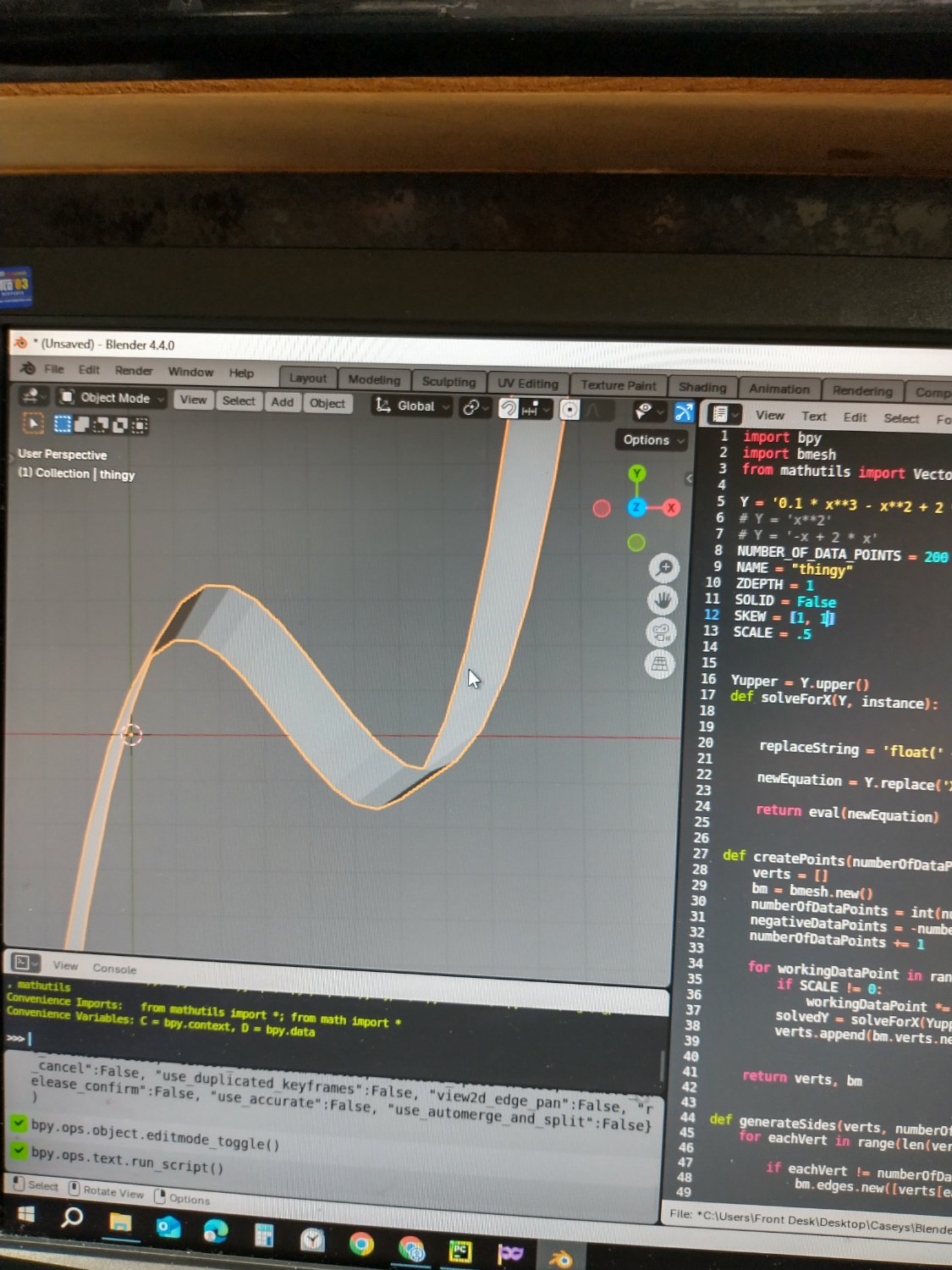The height and width of the screenshot is (1270, 952).
Task: Click the green Y axis on navigation gizmo
Action: 637,474
